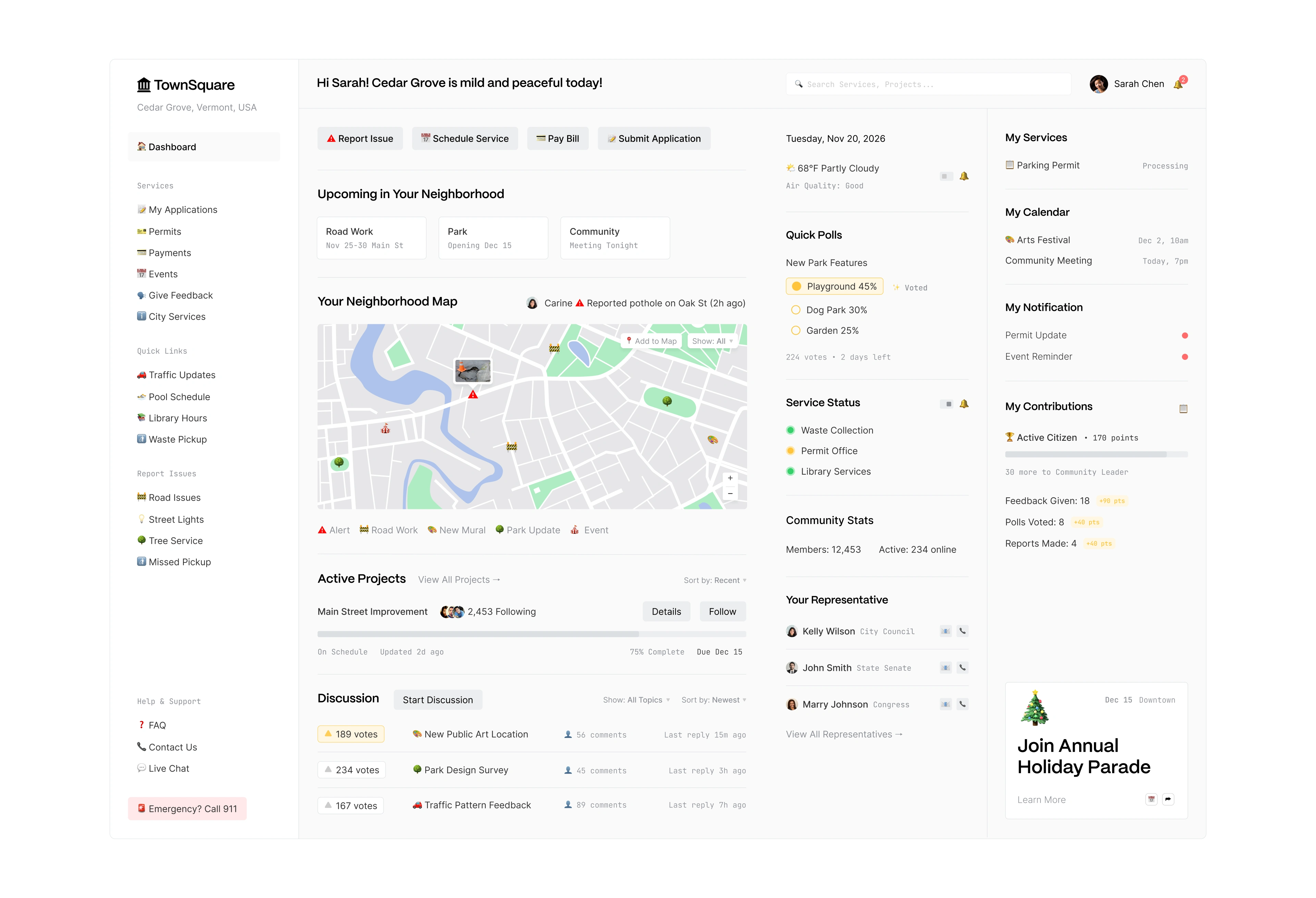Call Kelly Wilson using the phone icon
Screen dimensions: 1316x898
coord(962,631)
